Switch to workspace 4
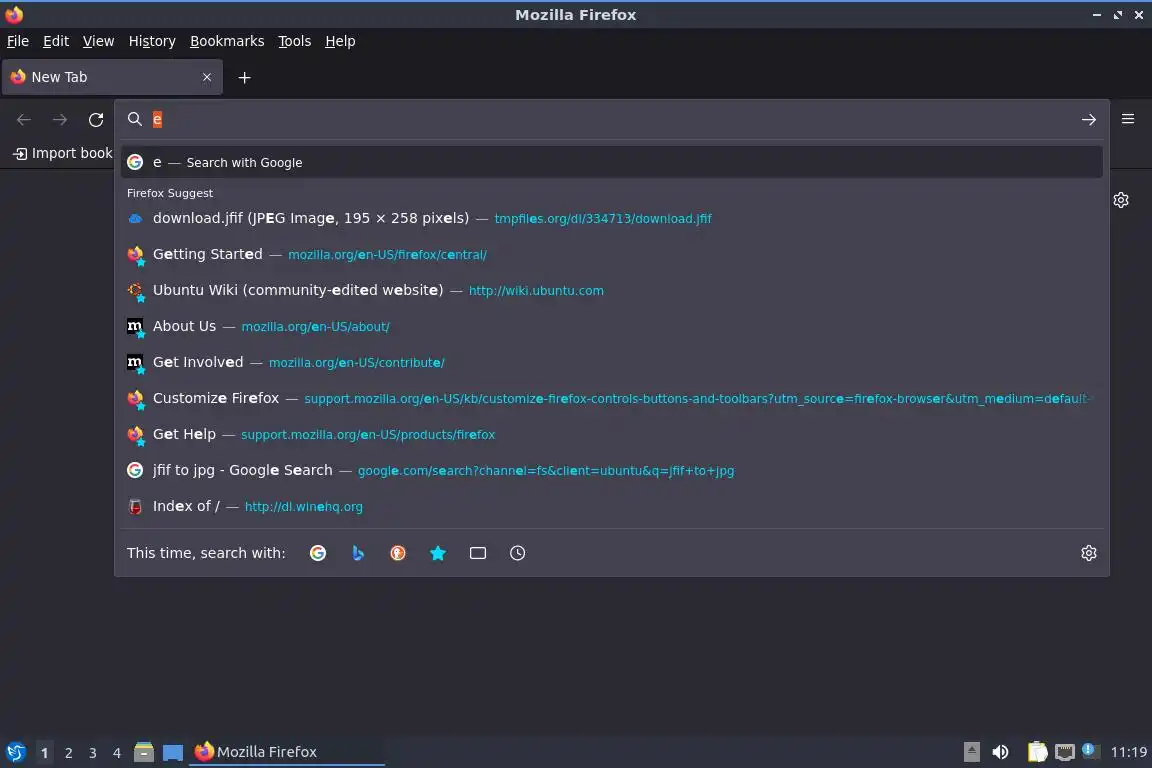This screenshot has height=768, width=1152. (117, 753)
